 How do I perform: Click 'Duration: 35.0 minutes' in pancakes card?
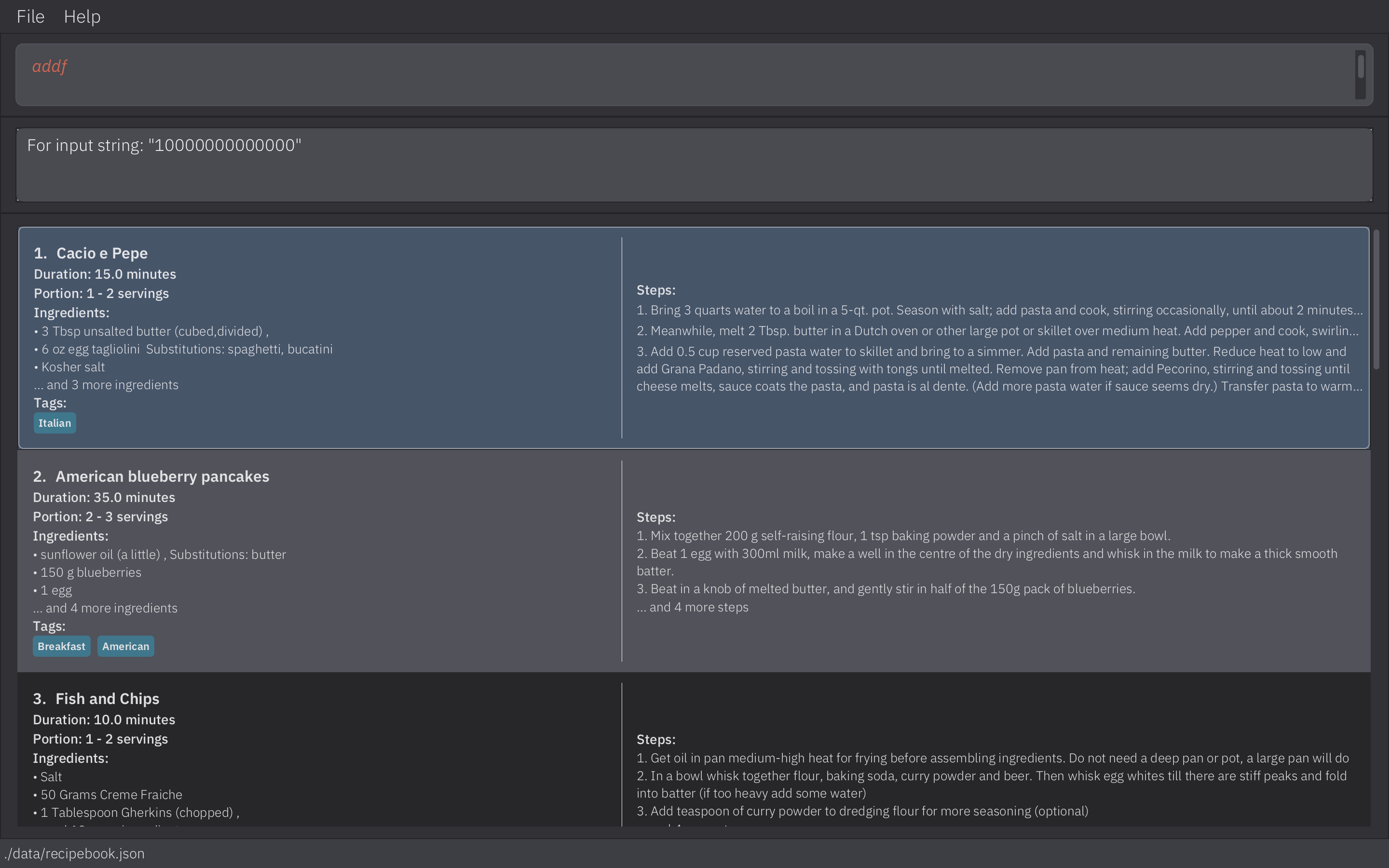[x=104, y=497]
